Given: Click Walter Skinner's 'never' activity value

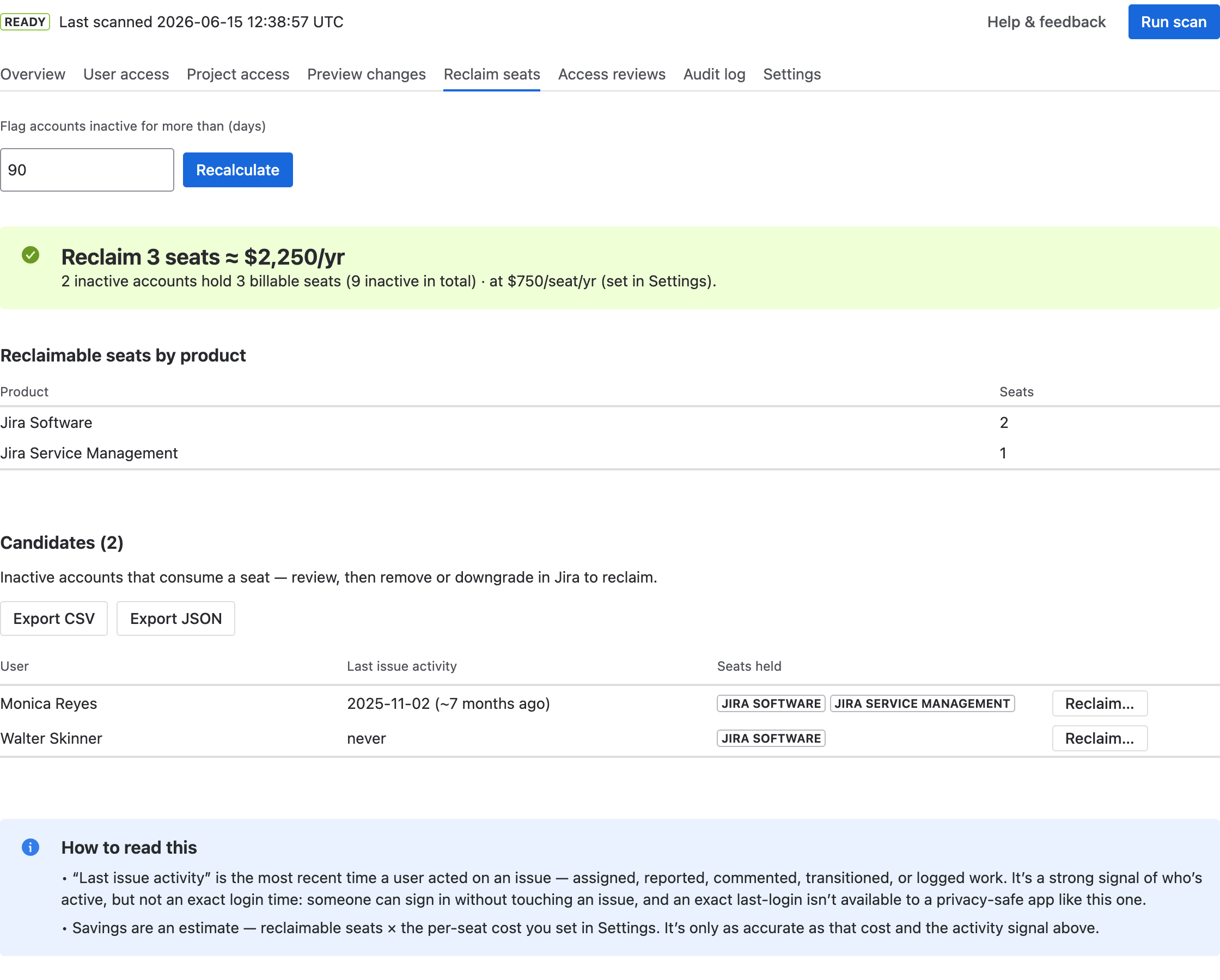Looking at the screenshot, I should click(366, 738).
